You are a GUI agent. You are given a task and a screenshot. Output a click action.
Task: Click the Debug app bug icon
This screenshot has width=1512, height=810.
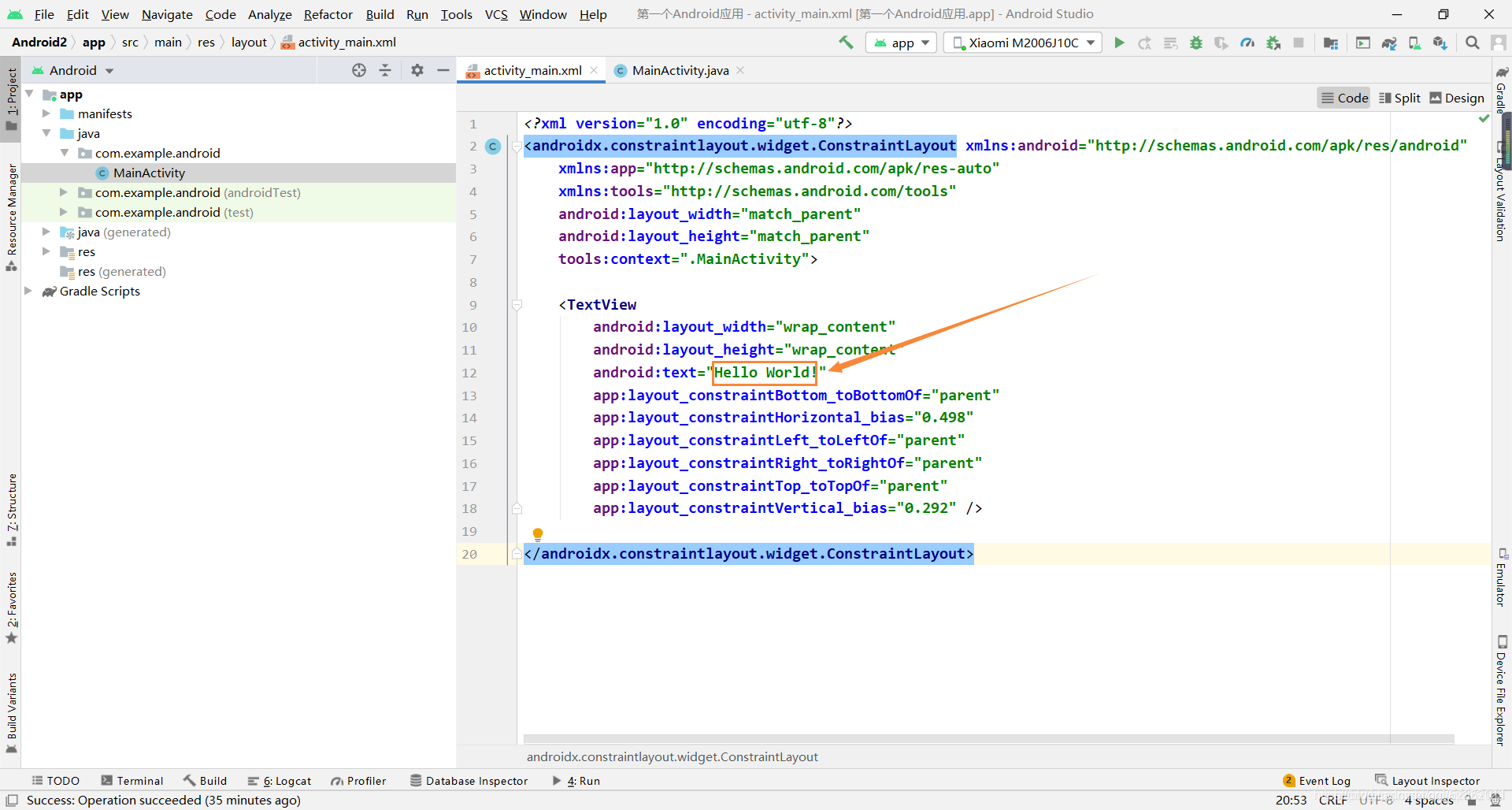[x=1196, y=43]
